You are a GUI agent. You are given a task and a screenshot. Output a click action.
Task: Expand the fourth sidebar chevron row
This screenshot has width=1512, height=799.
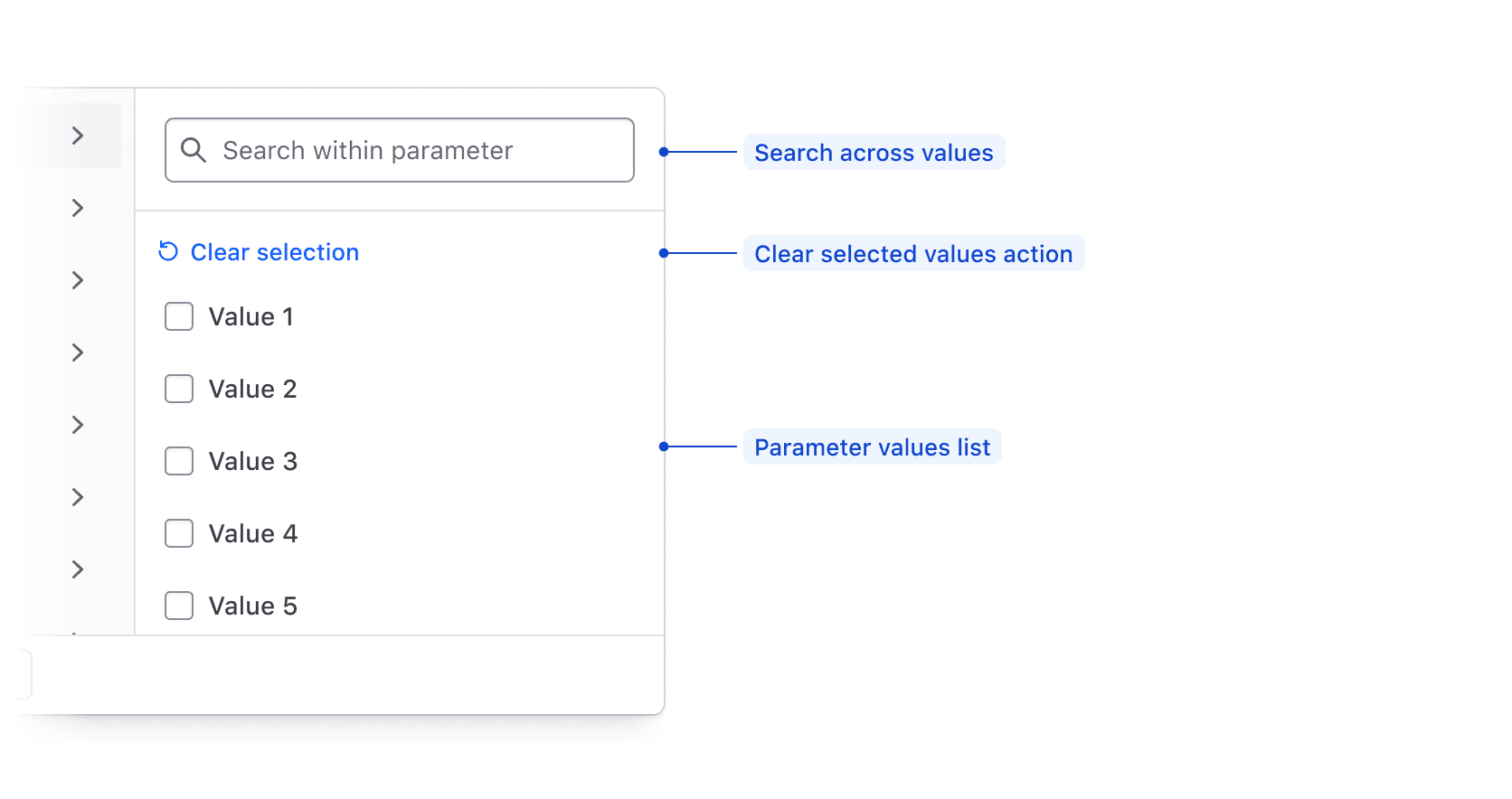coord(78,352)
